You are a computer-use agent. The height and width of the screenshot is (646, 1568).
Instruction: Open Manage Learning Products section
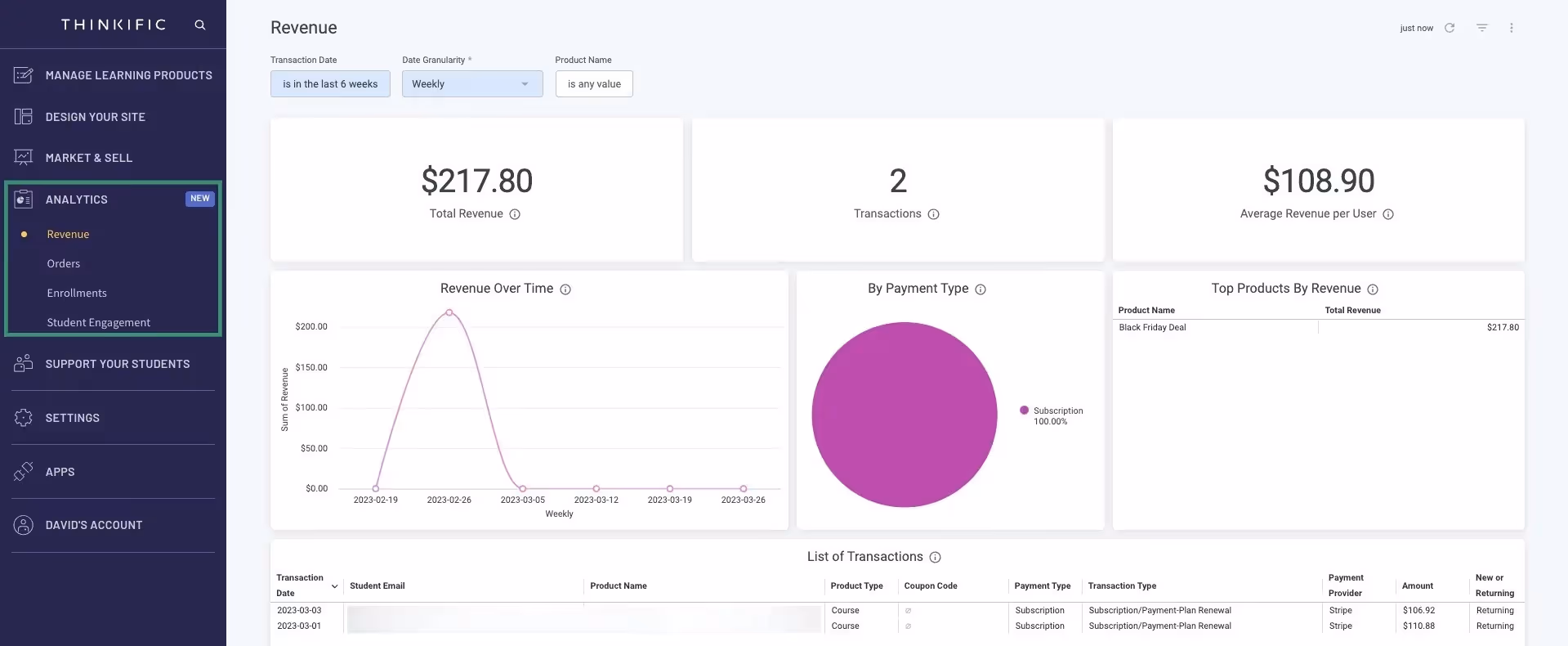113,75
